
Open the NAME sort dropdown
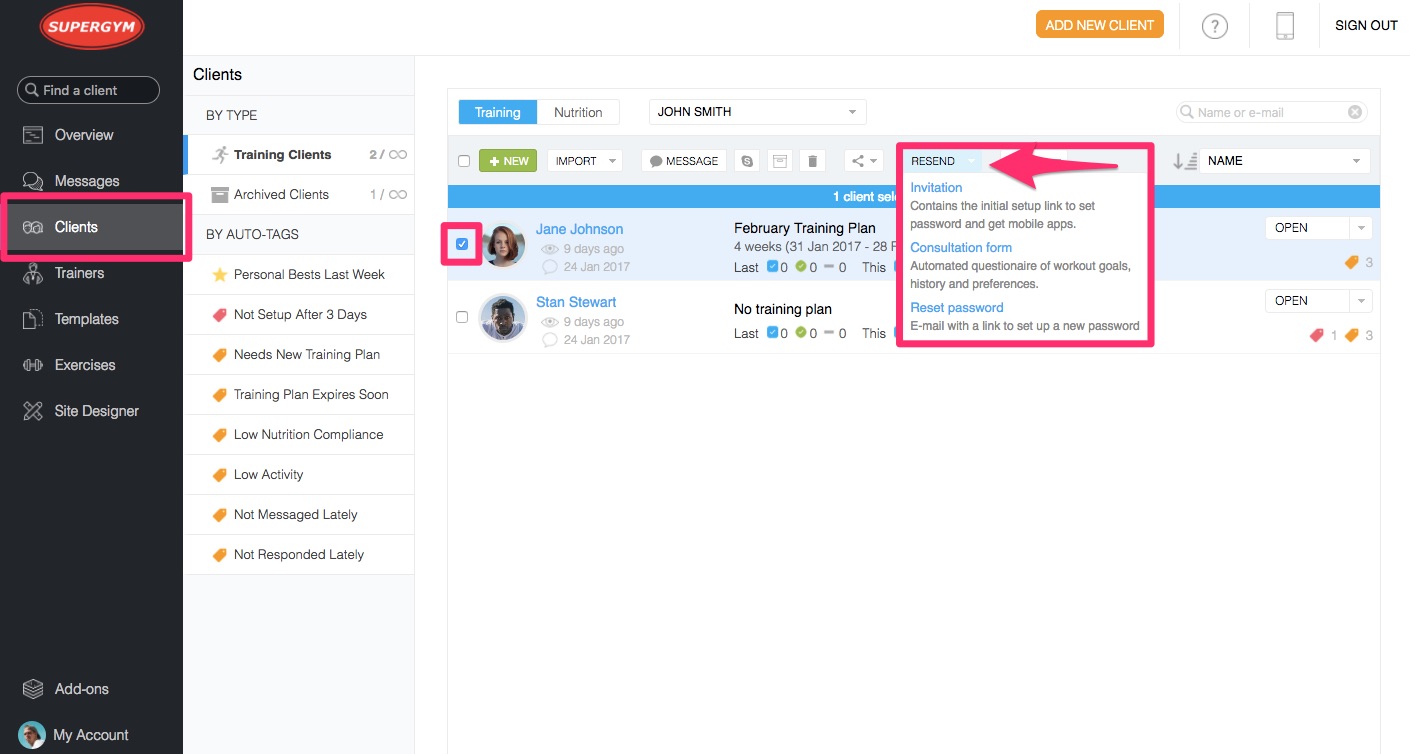click(1285, 161)
